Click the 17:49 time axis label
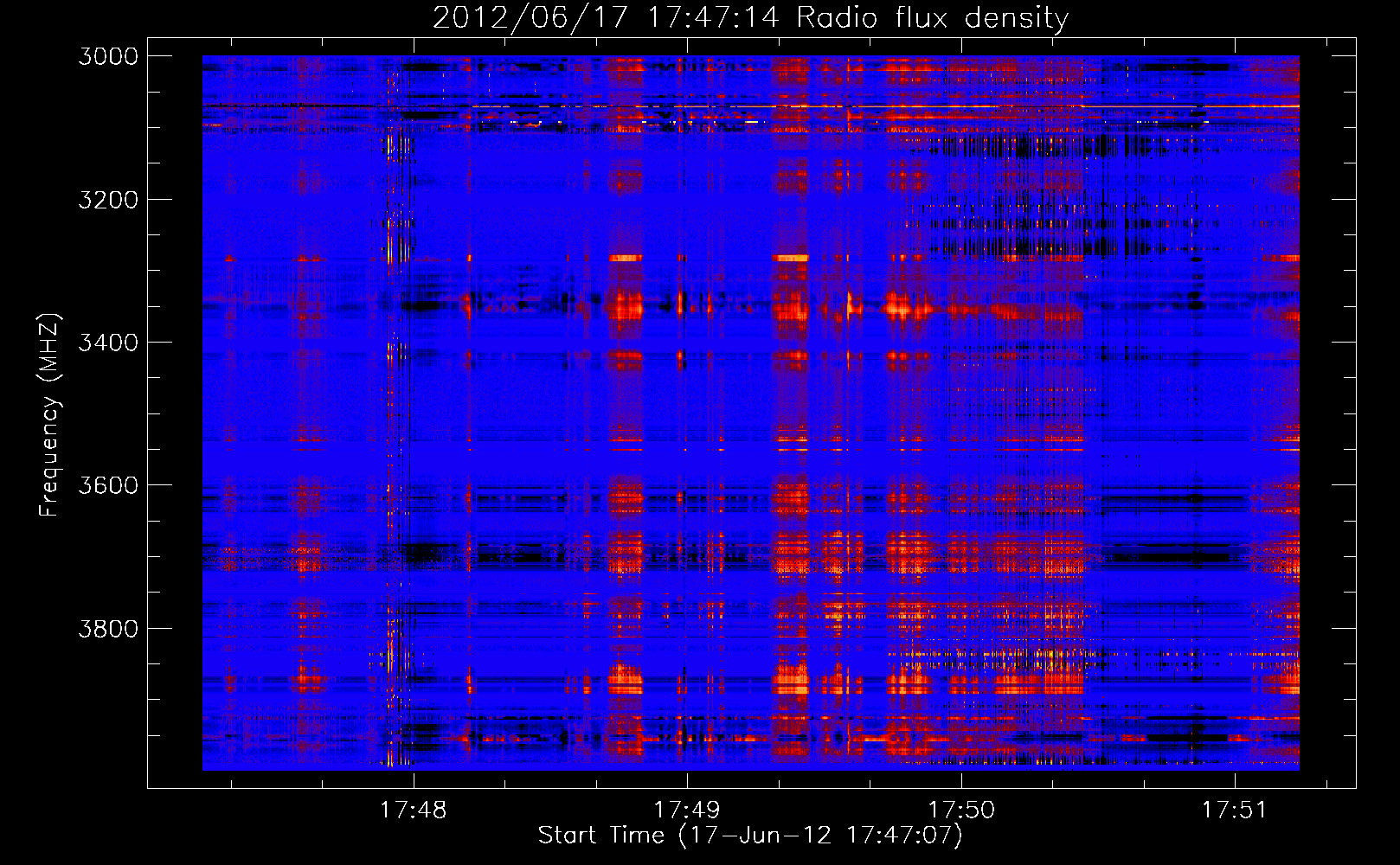The height and width of the screenshot is (865, 1400). tap(687, 810)
